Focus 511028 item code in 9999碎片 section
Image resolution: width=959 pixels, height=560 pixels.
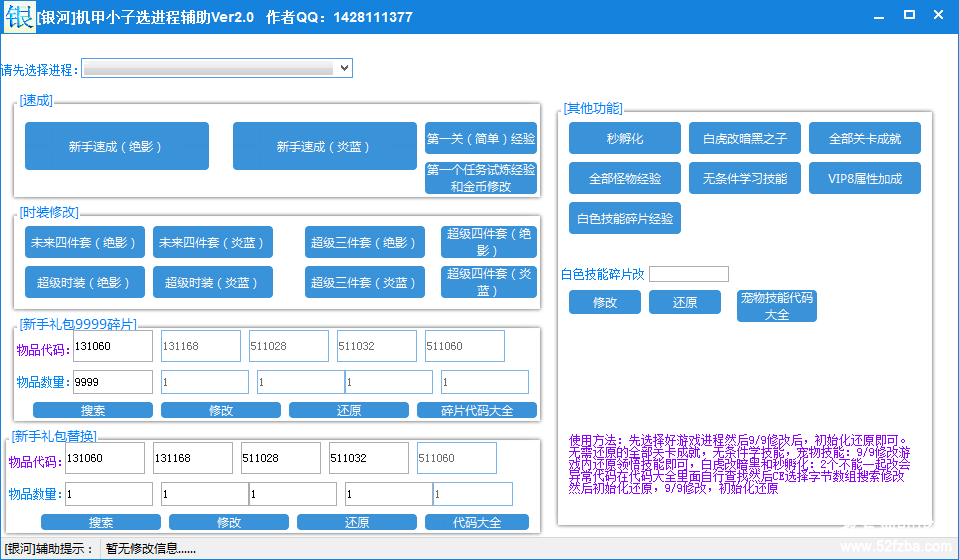[x=289, y=346]
